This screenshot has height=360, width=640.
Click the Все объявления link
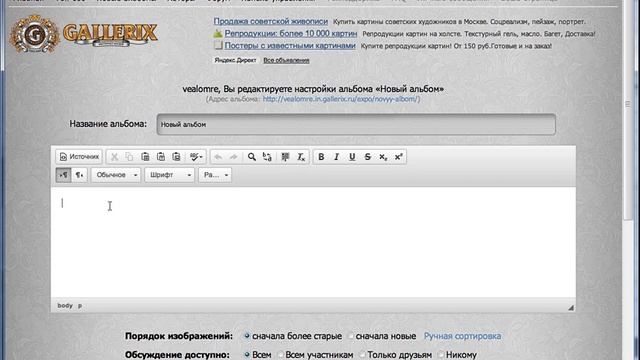pos(286,60)
